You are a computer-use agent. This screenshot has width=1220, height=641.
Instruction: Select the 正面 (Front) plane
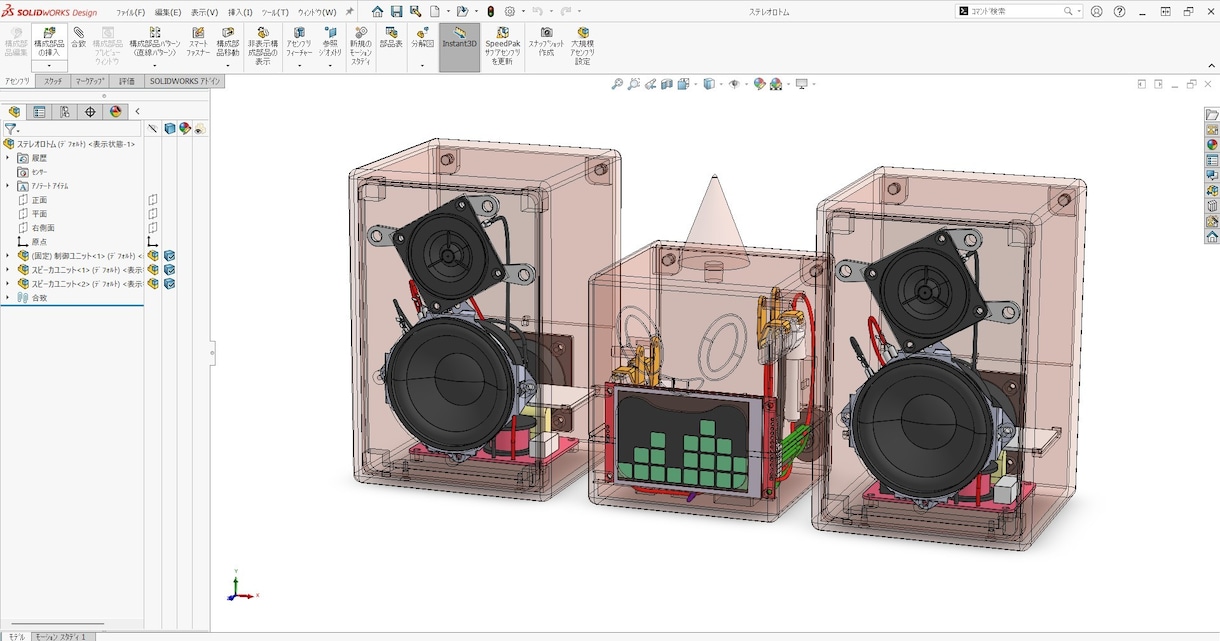tap(39, 200)
